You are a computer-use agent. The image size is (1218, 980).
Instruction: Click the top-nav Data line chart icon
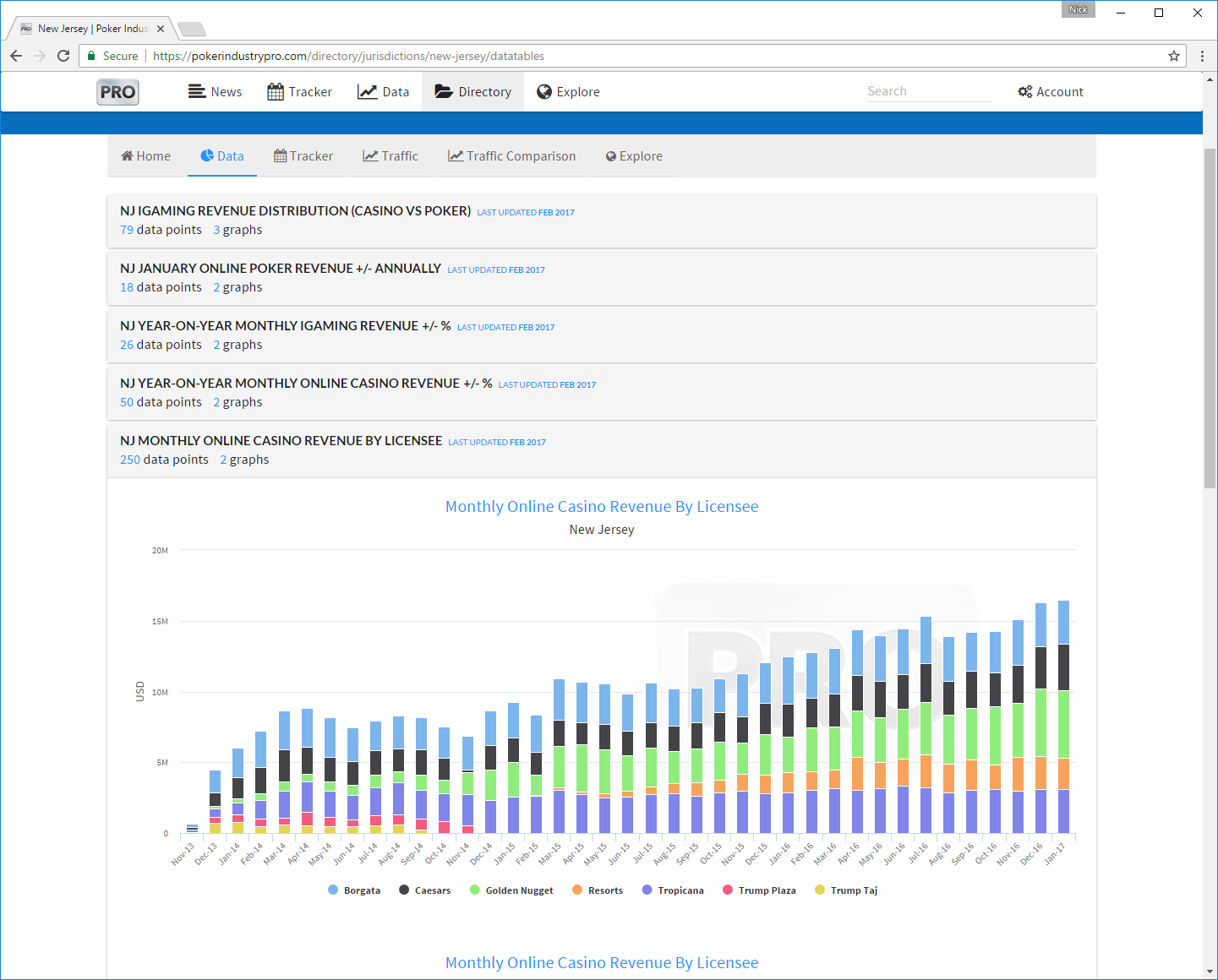pyautogui.click(x=367, y=91)
